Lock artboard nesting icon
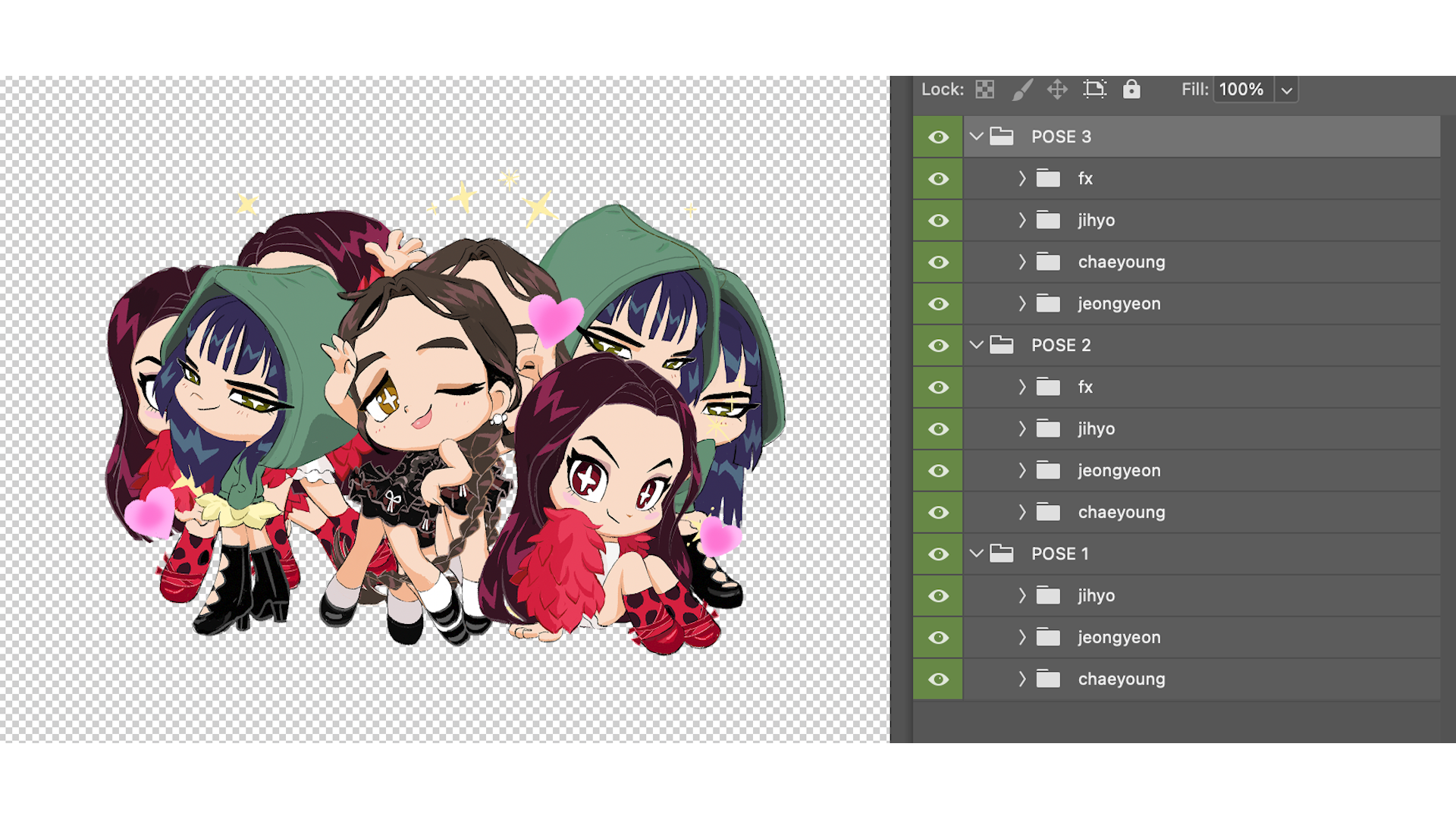This screenshot has width=1456, height=819. pyautogui.click(x=1094, y=89)
